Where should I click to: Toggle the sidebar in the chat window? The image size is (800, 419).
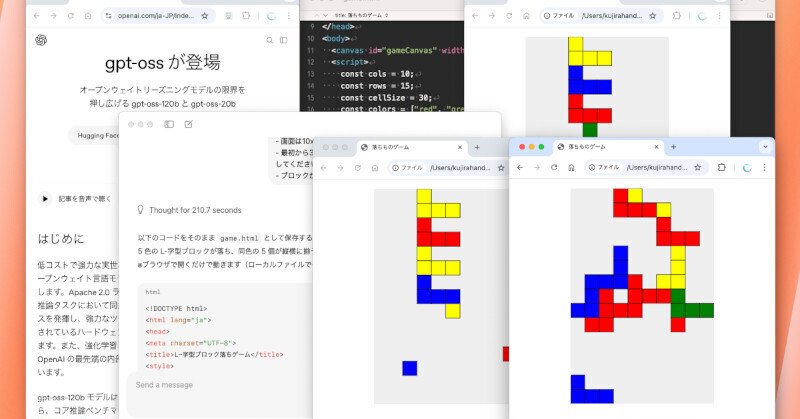169,124
